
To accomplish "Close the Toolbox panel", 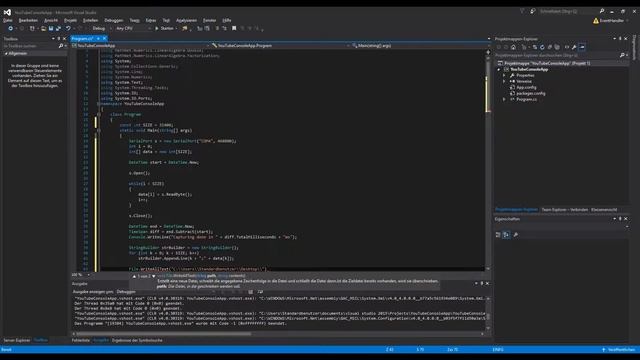I will [x=64, y=39].
